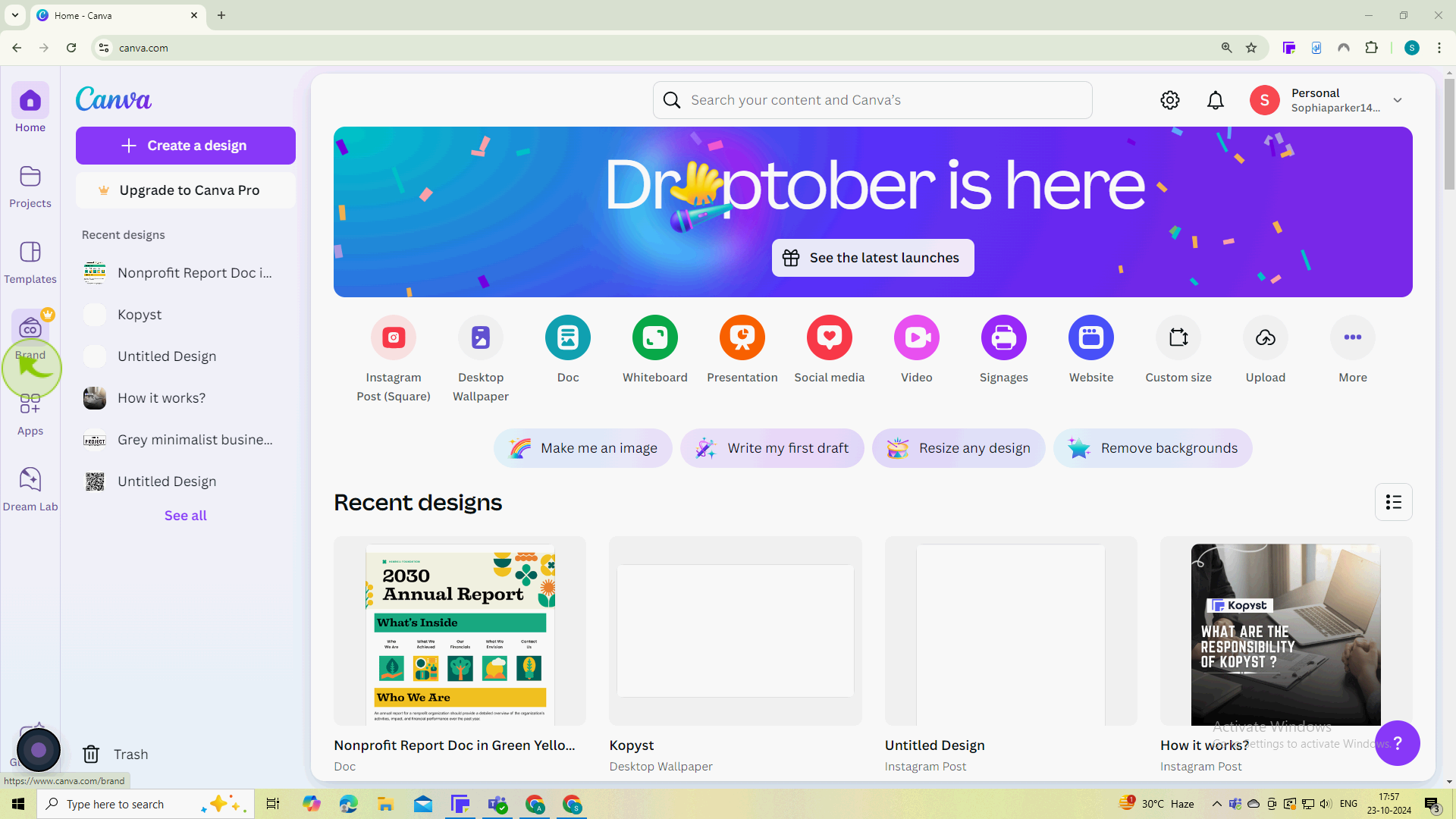Open the Mail app from the taskbar
Image resolution: width=1456 pixels, height=819 pixels.
[423, 804]
